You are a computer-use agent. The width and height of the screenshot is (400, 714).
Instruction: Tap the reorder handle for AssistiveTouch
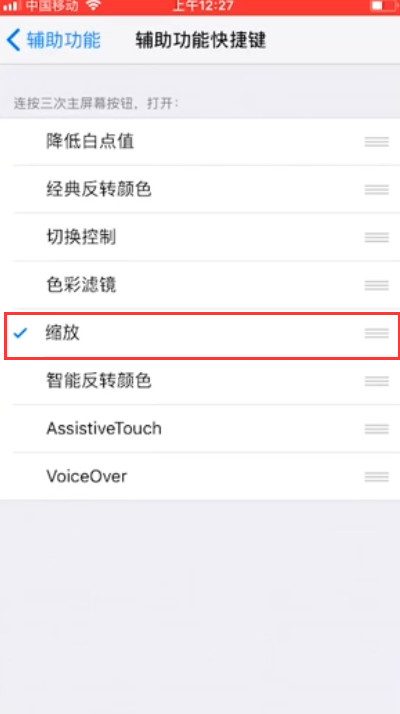376,429
